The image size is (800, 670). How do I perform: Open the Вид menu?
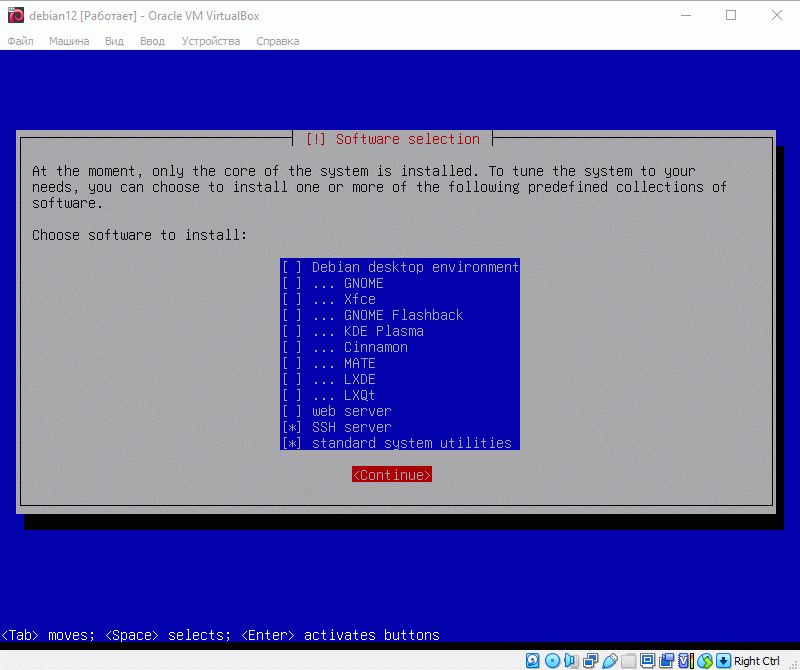pos(114,41)
